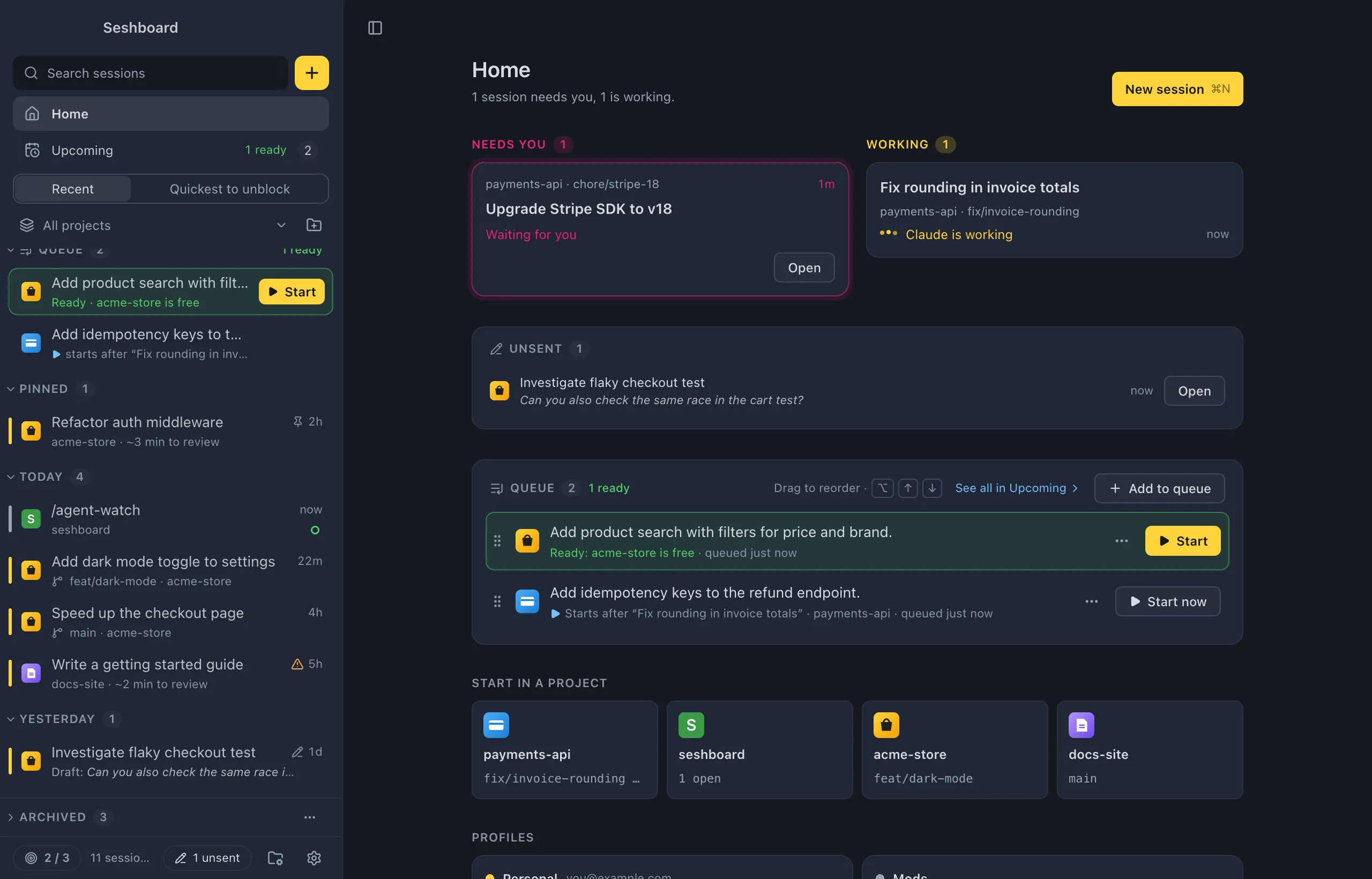Start Add product search in main queue

1182,540
